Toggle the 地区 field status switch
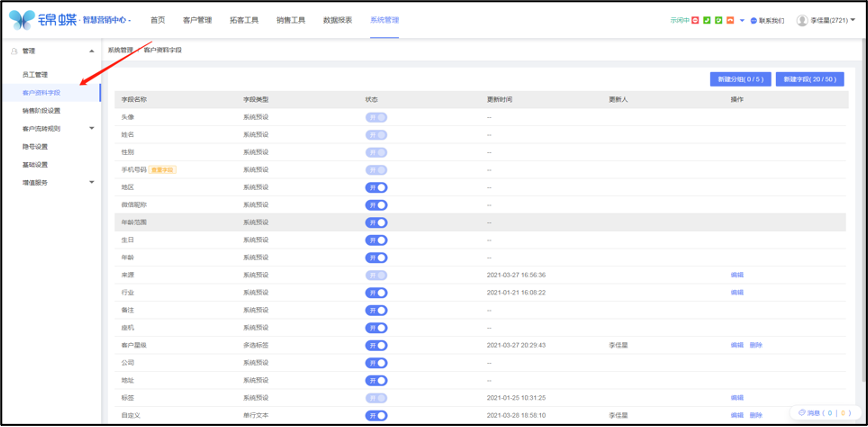The image size is (868, 427). coord(376,187)
